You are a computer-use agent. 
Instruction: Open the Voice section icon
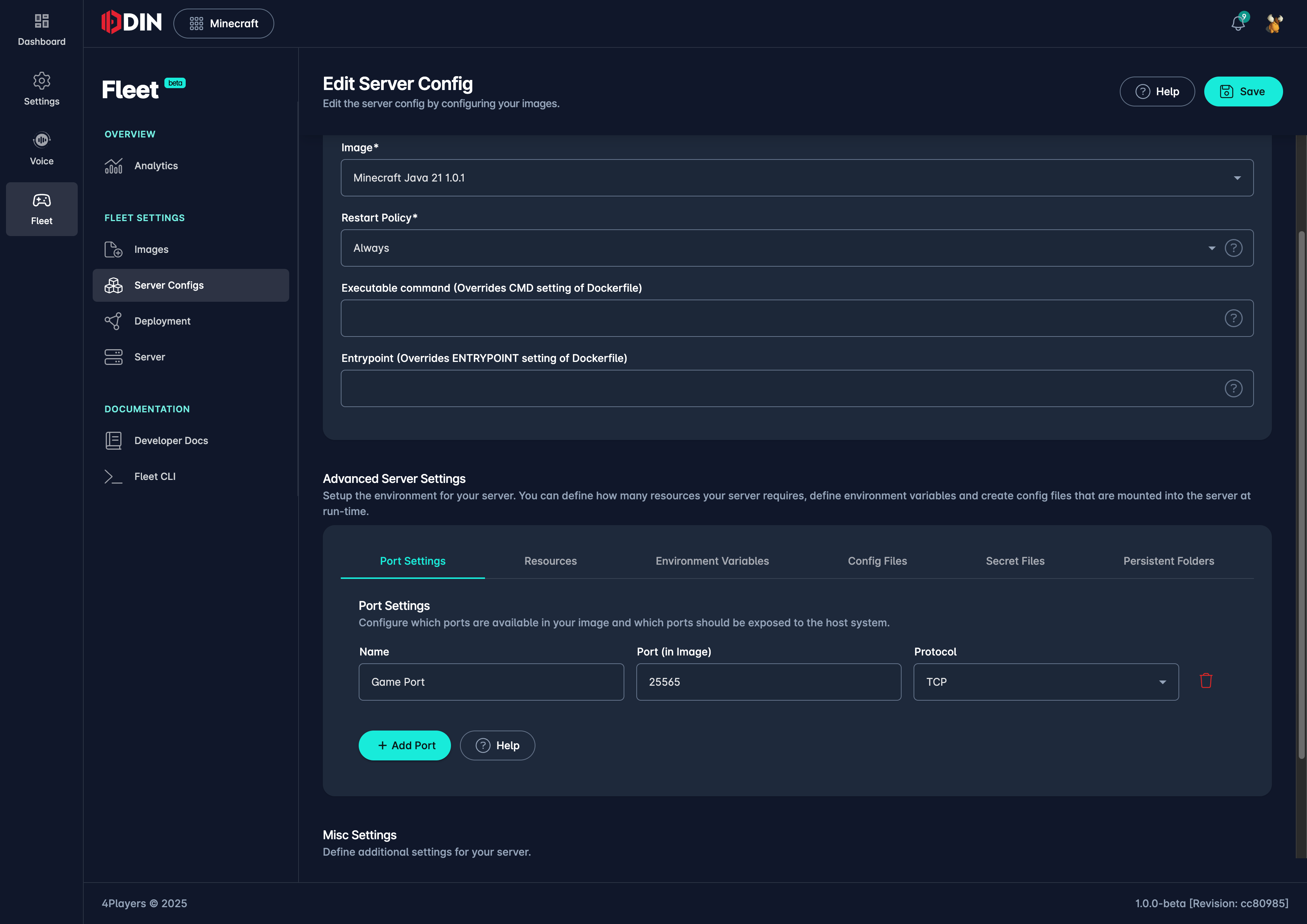pyautogui.click(x=41, y=140)
